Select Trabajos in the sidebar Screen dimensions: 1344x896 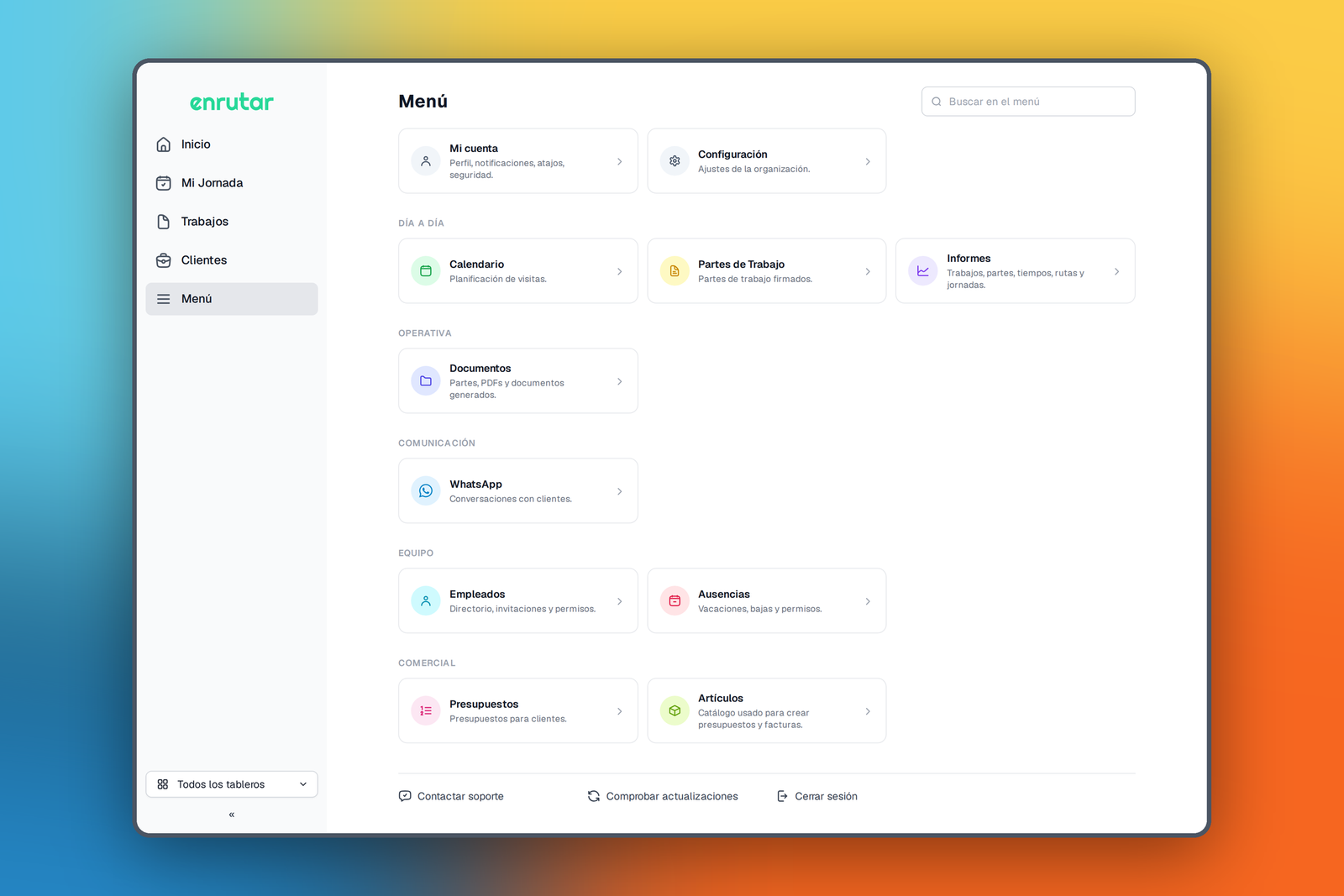[x=232, y=222]
